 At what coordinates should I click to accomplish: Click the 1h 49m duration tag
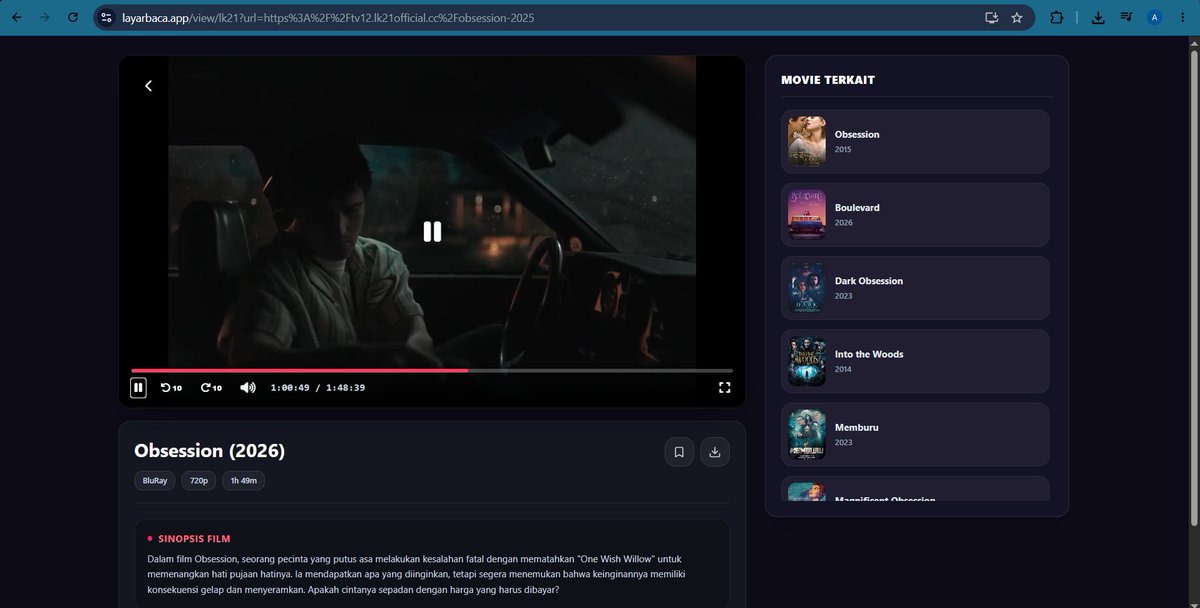(x=243, y=481)
